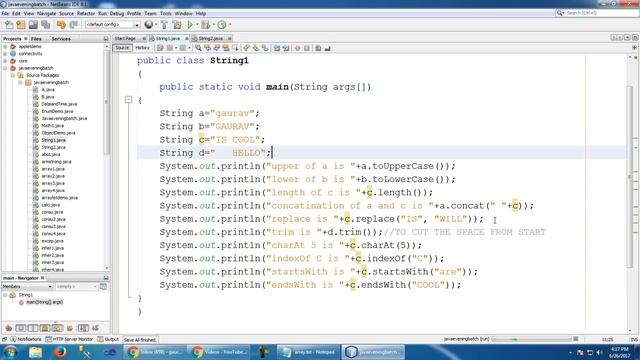This screenshot has height=360, width=640.
Task: Toggle Navigator inner classes filter
Action: pyautogui.click(x=57, y=328)
